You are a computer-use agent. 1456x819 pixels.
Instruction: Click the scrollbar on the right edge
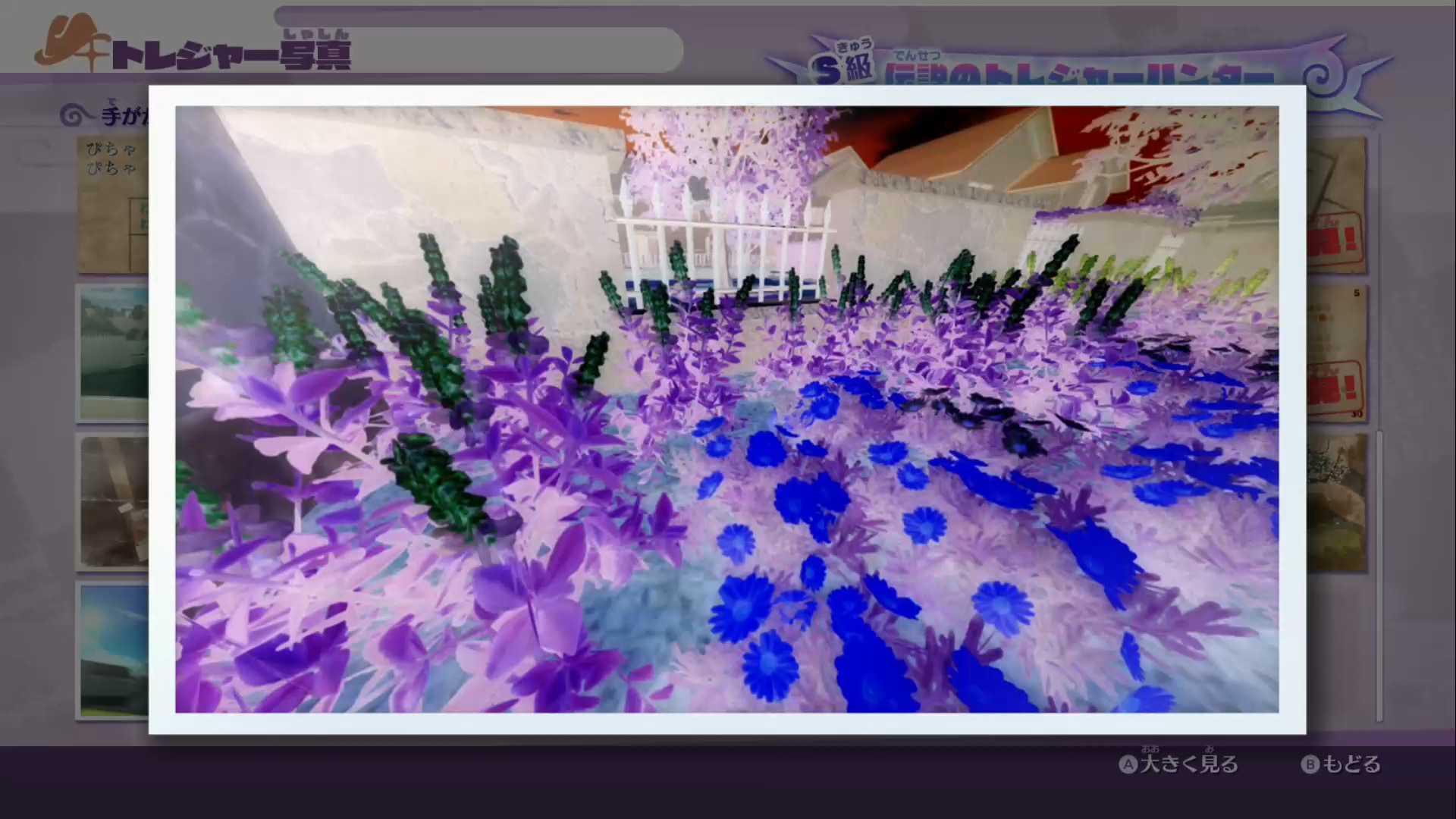click(1379, 576)
